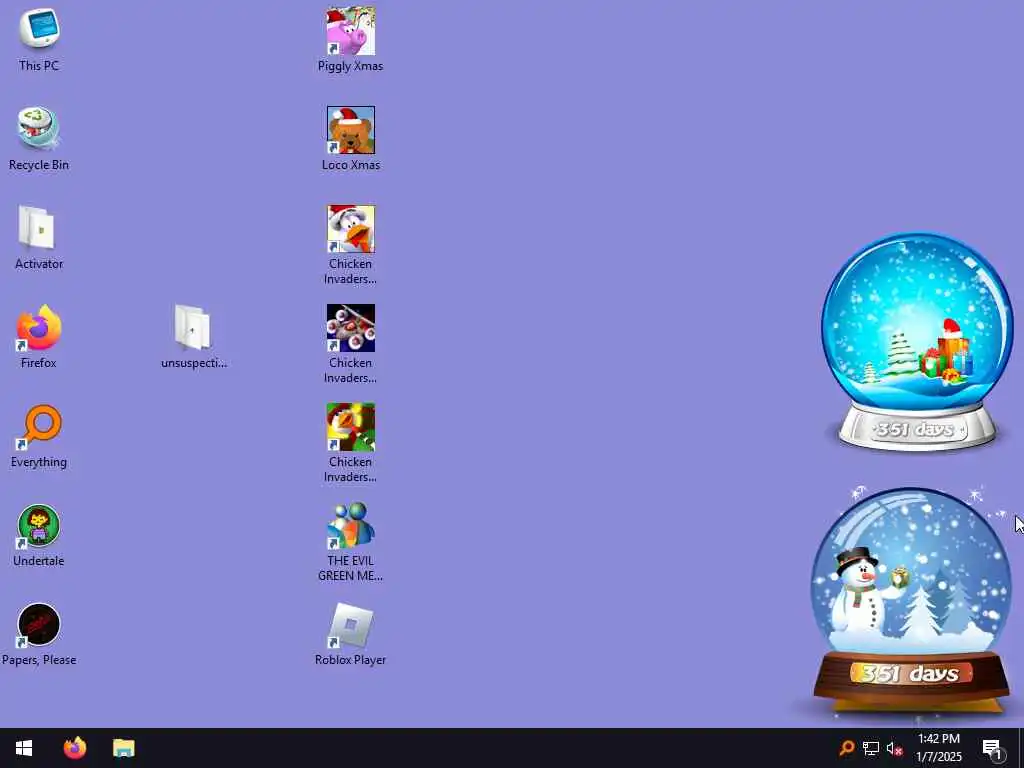Viewport: 1024px width, 768px height.
Task: Open the taskbar clock showing 1:42 PM
Action: click(938, 748)
